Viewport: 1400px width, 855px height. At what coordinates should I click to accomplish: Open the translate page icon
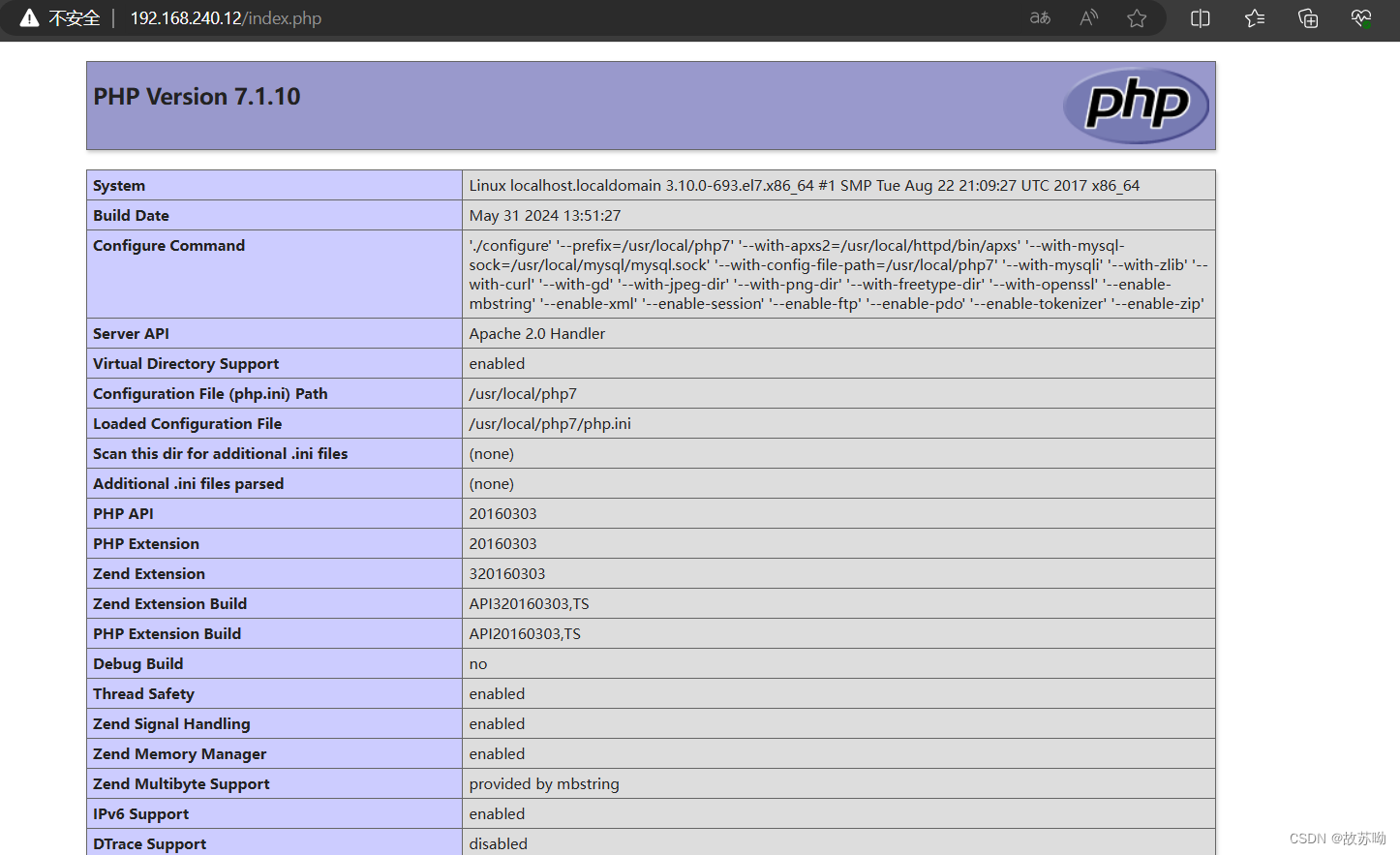tap(1040, 17)
